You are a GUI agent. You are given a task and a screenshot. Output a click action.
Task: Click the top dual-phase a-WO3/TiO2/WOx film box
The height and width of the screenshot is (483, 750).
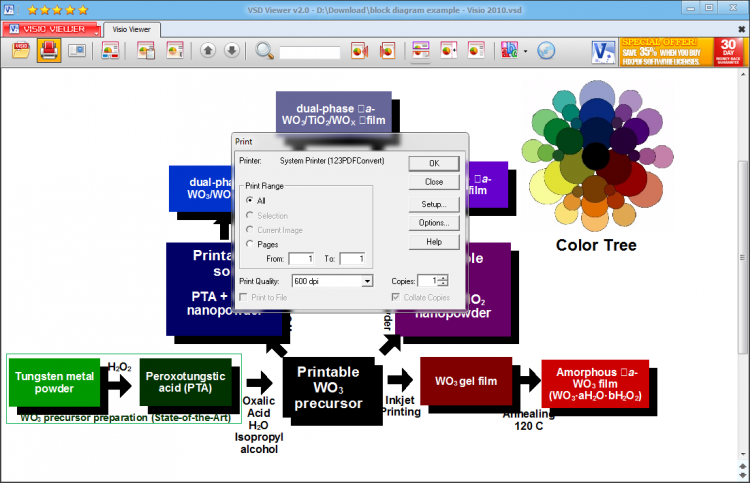click(333, 112)
